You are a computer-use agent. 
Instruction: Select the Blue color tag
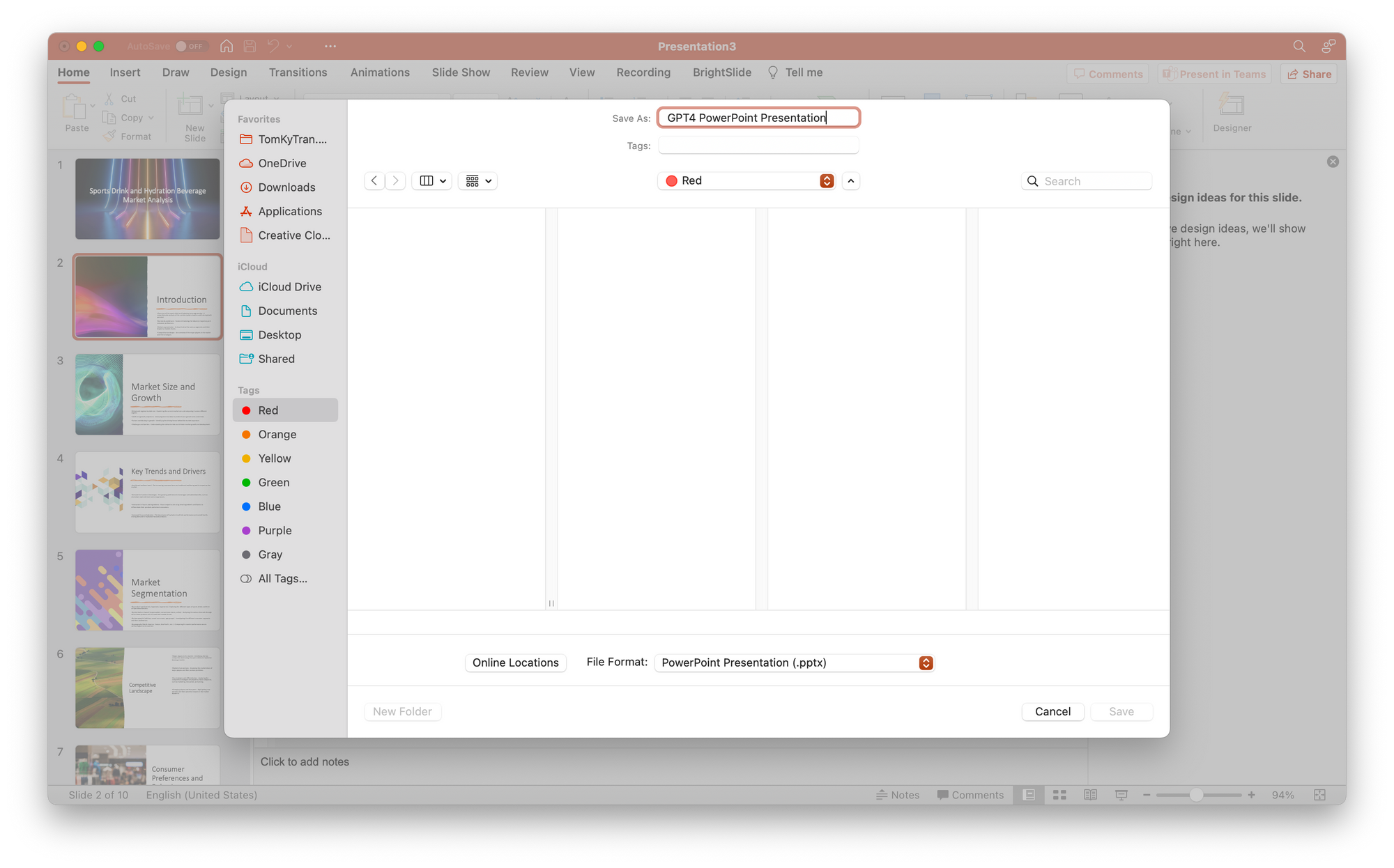pyautogui.click(x=268, y=506)
